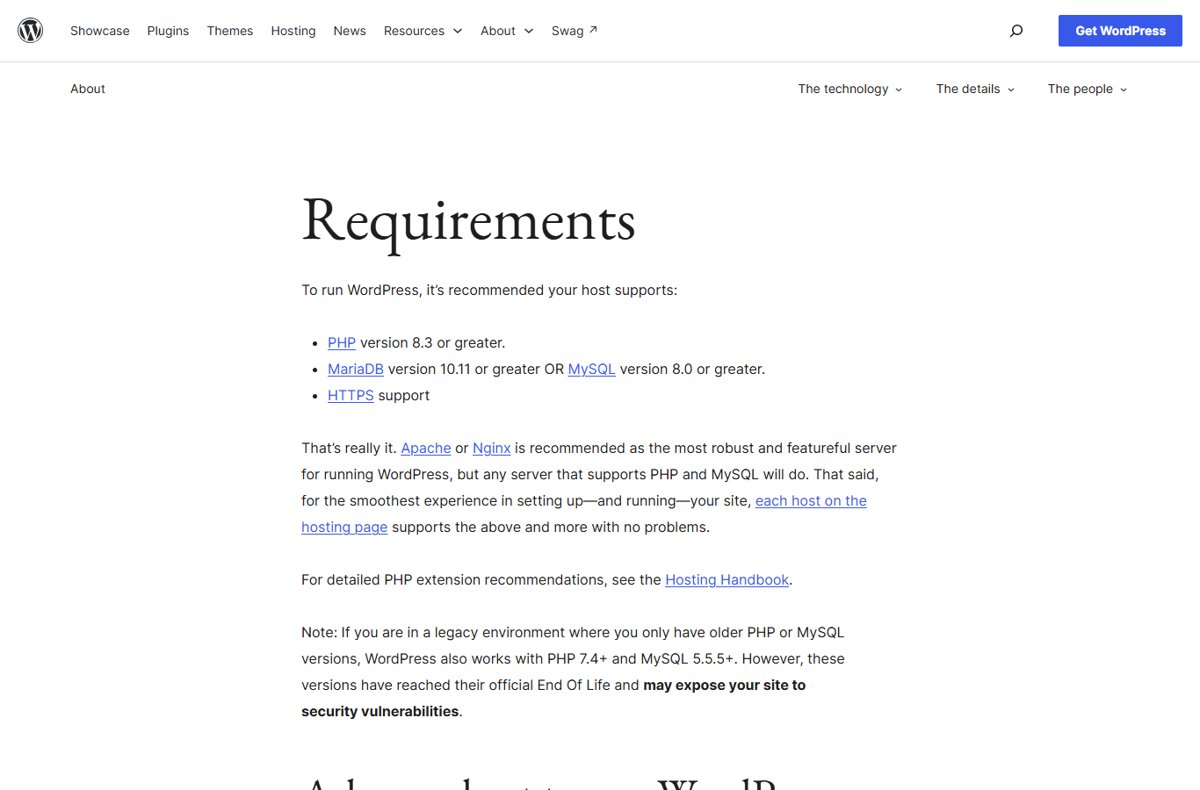Image resolution: width=1200 pixels, height=790 pixels.
Task: Expand The details submenu
Action: pos(975,89)
